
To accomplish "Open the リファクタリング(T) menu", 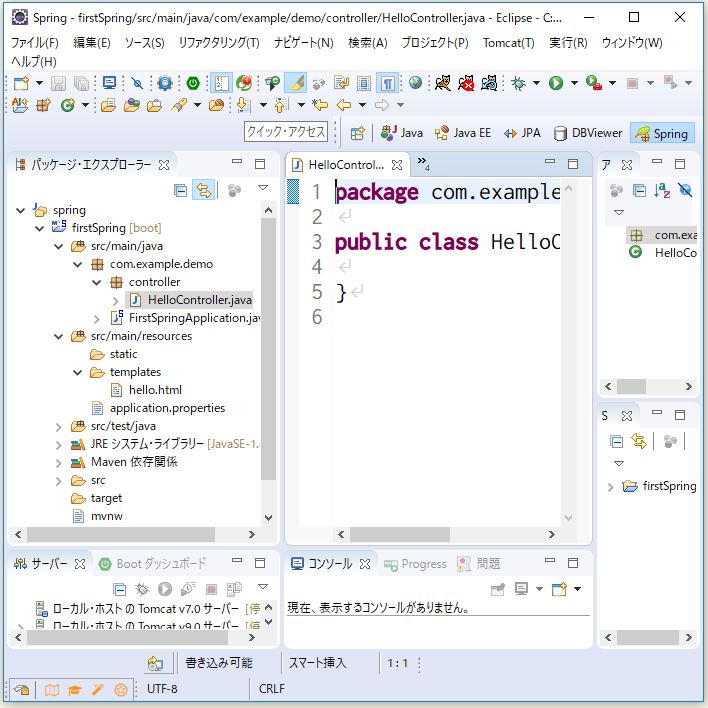I will coord(219,43).
